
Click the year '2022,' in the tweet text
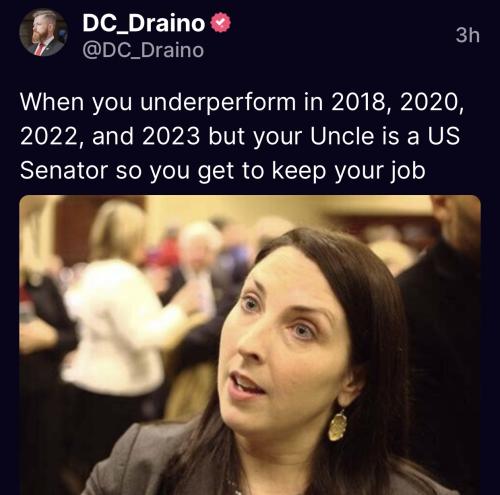52,136
